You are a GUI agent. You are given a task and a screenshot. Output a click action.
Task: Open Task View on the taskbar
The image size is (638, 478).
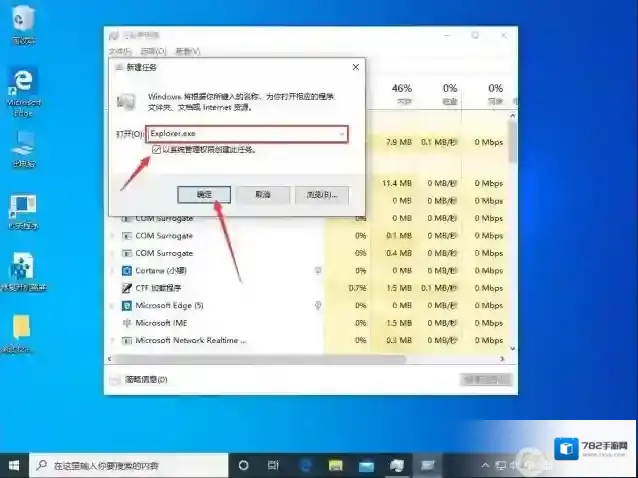tap(273, 465)
